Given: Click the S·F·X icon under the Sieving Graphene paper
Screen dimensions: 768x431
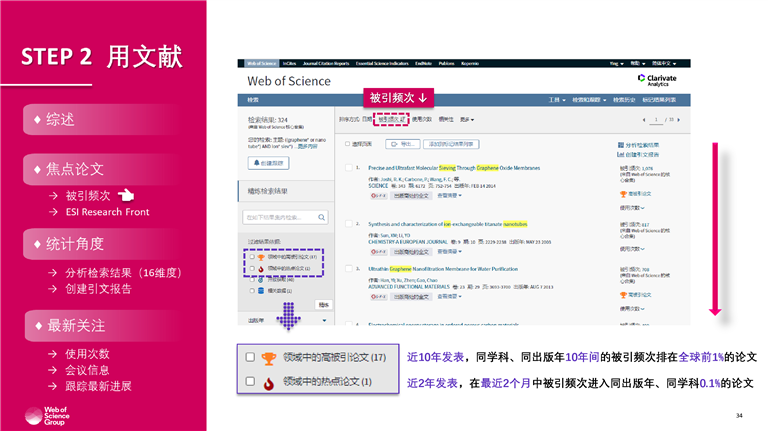Looking at the screenshot, I should coord(378,195).
